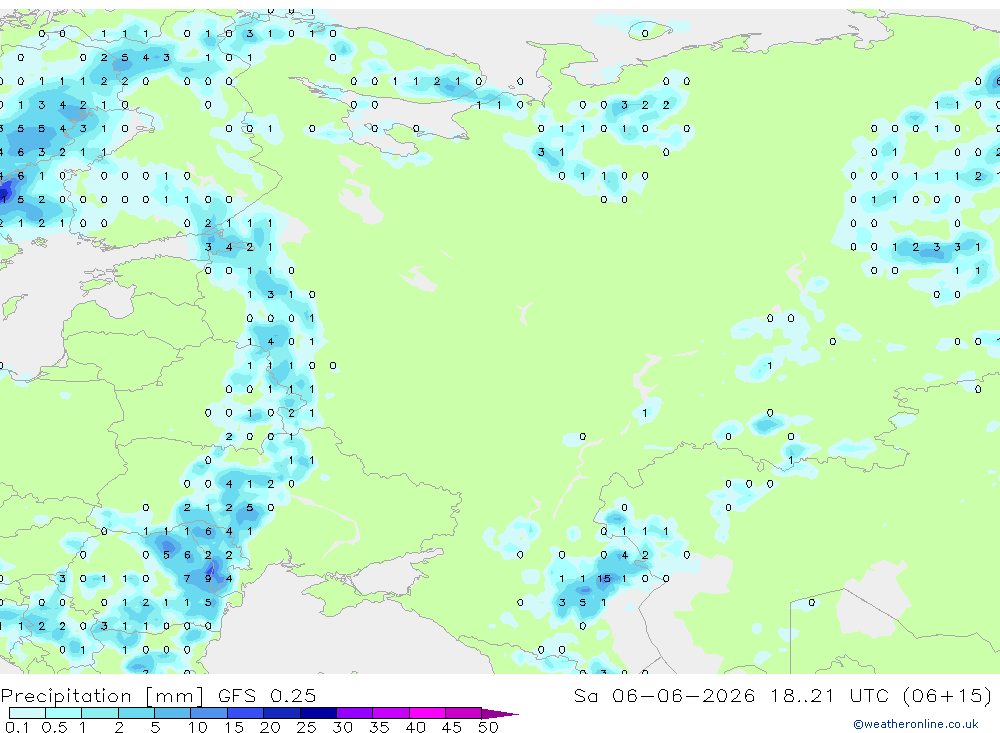Select the 25–30 mm navy legend swatch
The image size is (1000, 733).
click(x=318, y=713)
